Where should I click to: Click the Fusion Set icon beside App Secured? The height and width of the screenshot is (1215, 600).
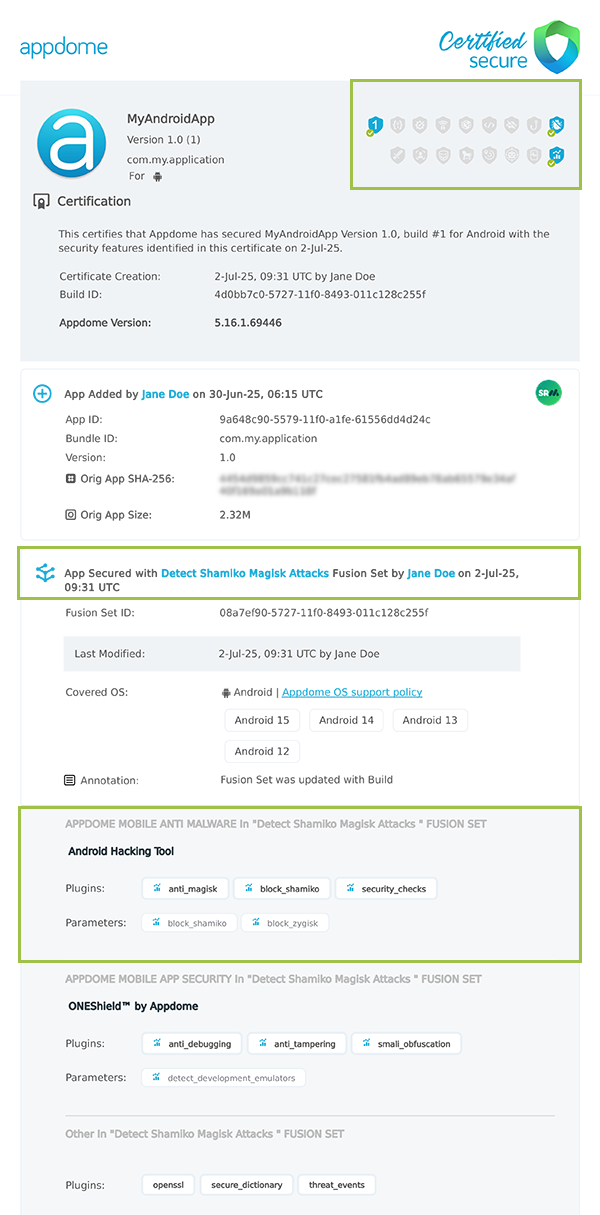[44, 573]
